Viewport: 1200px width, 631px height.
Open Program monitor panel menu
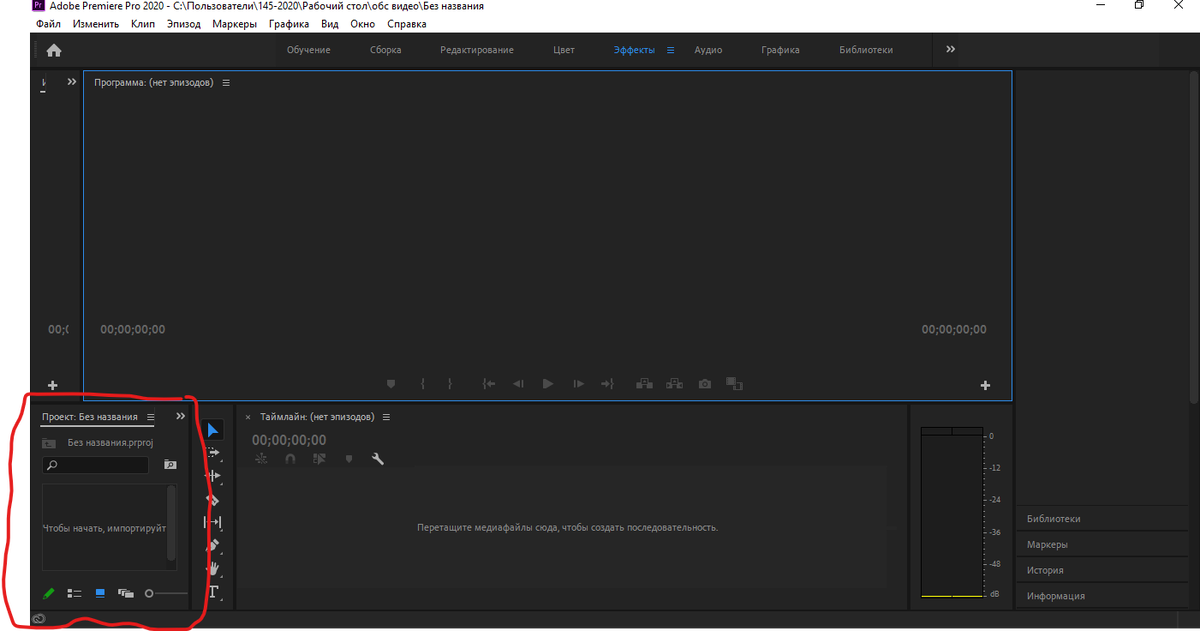click(226, 83)
